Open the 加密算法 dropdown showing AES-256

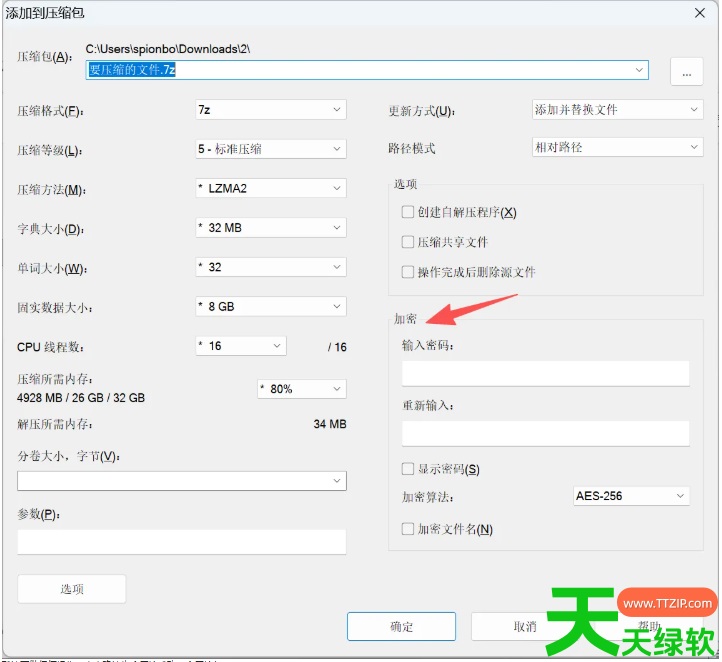point(631,496)
